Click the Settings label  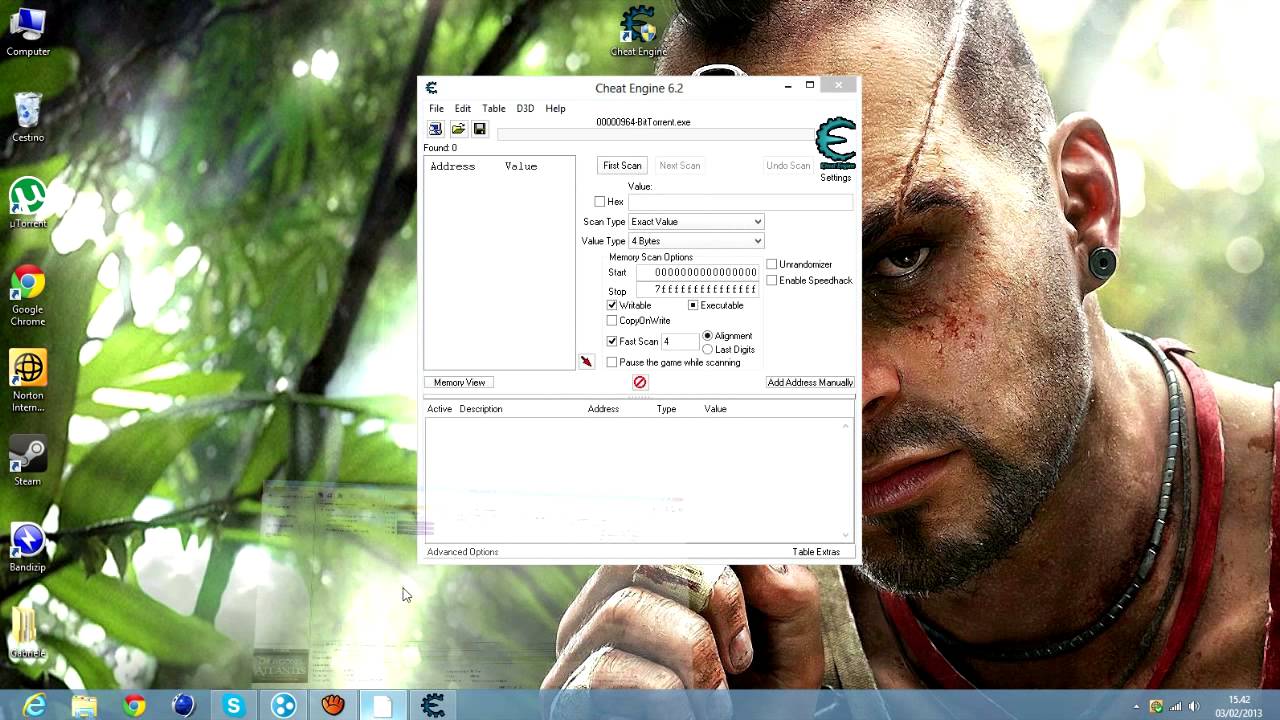coord(836,178)
